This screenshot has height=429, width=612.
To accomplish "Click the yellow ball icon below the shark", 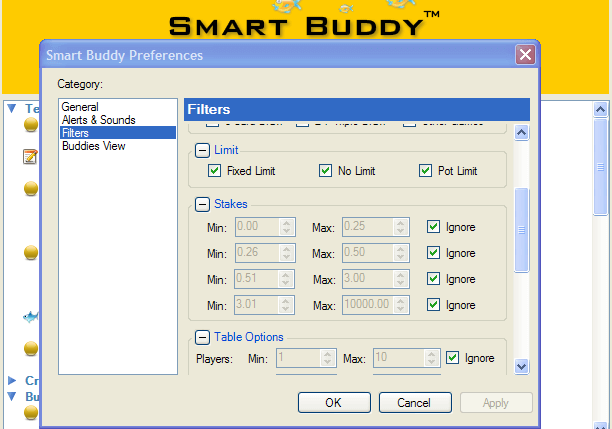I will click(31, 348).
